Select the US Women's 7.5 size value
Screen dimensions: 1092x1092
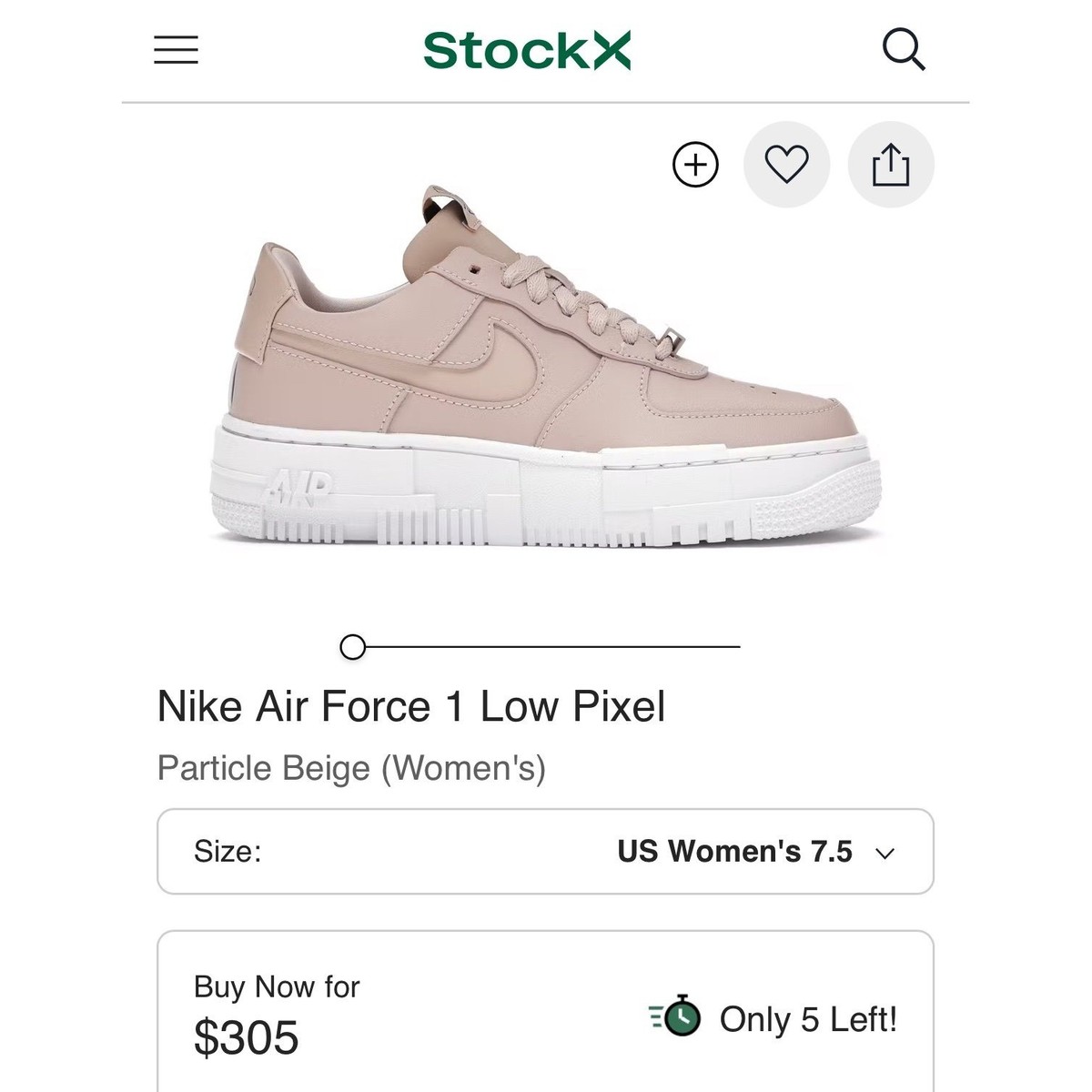(734, 852)
